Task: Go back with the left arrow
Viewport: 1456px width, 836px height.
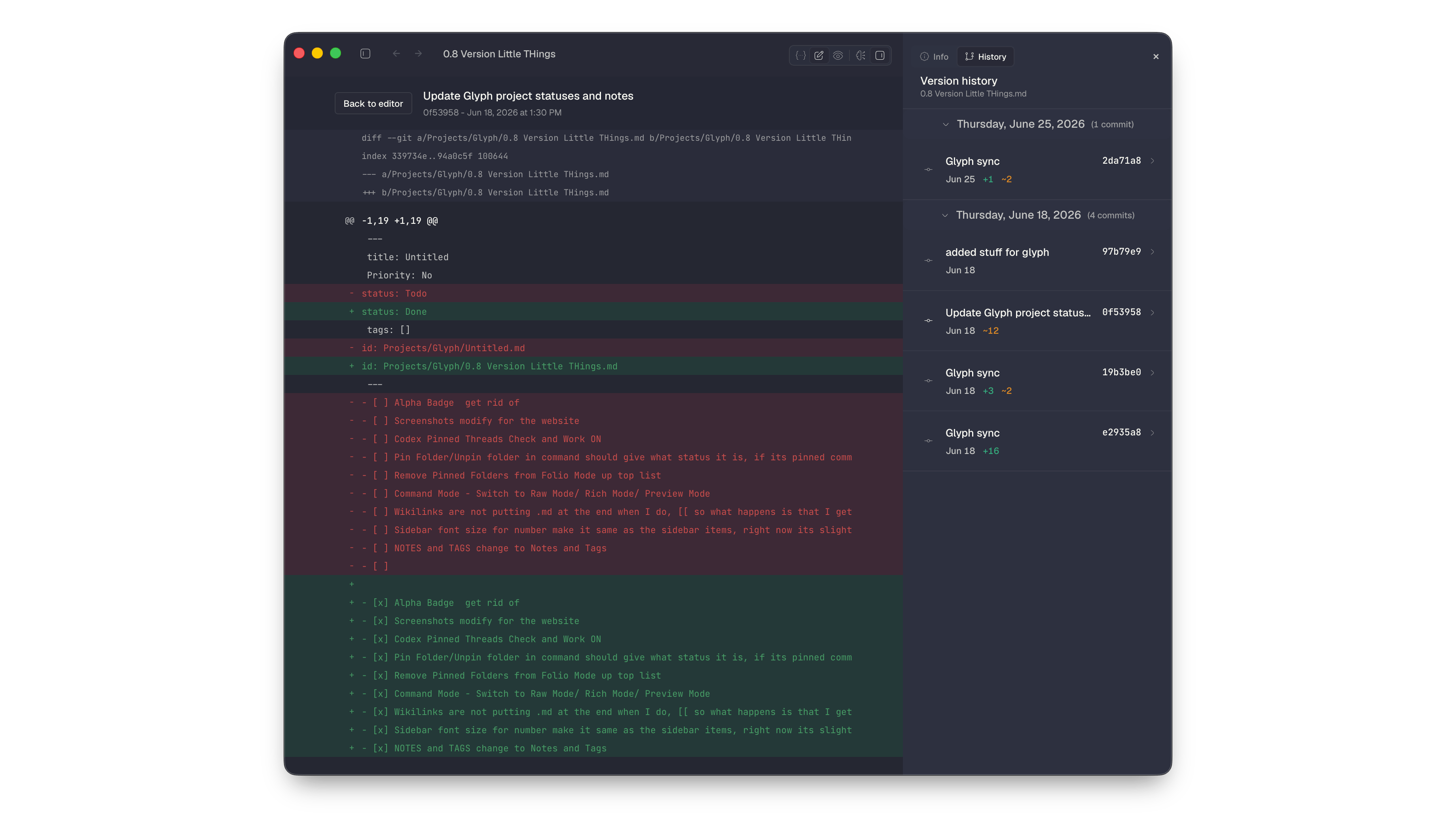Action: coord(396,53)
